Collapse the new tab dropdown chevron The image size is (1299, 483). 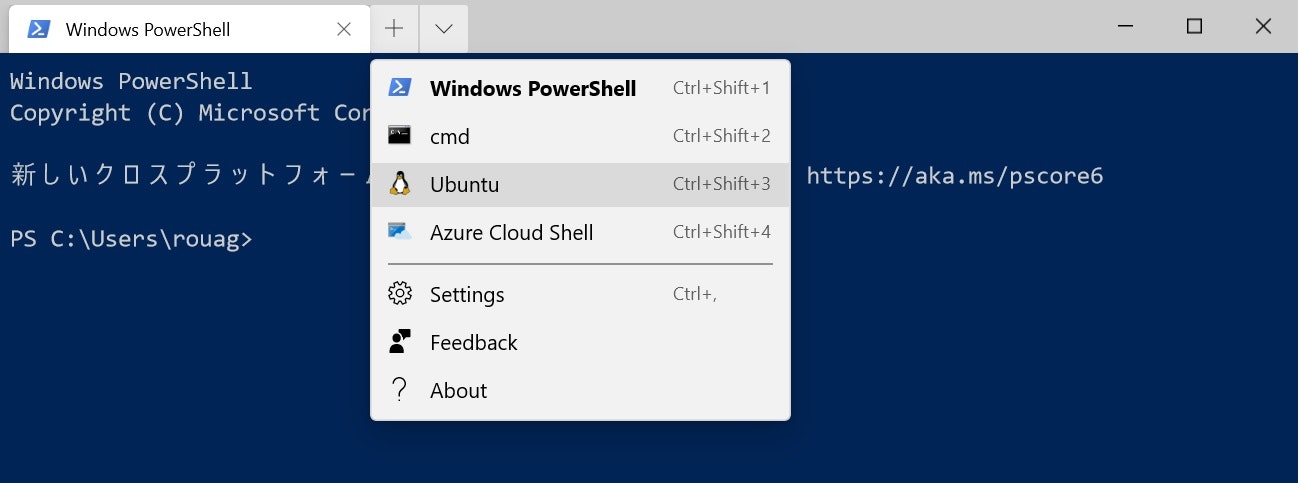pyautogui.click(x=443, y=28)
